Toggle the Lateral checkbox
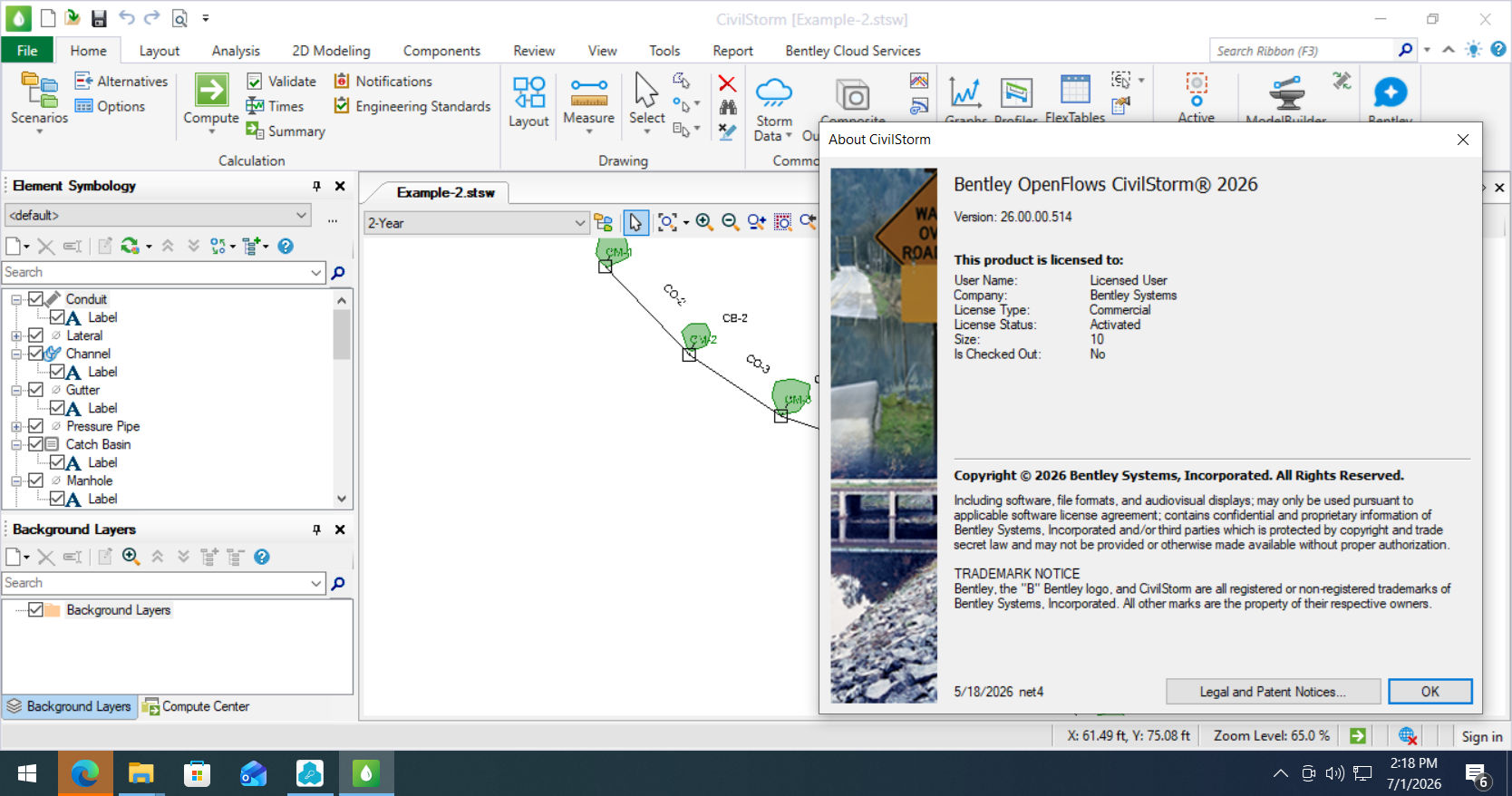The image size is (1512, 796). coord(36,335)
